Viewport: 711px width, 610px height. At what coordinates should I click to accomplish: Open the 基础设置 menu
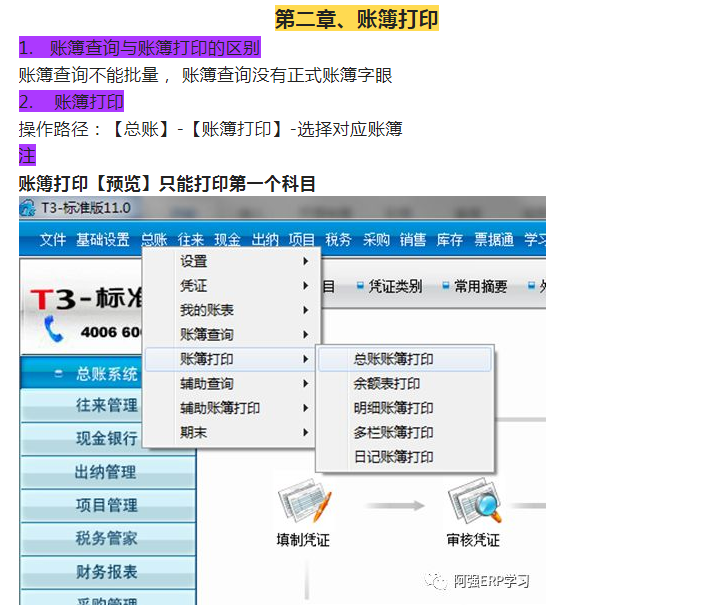pos(103,240)
